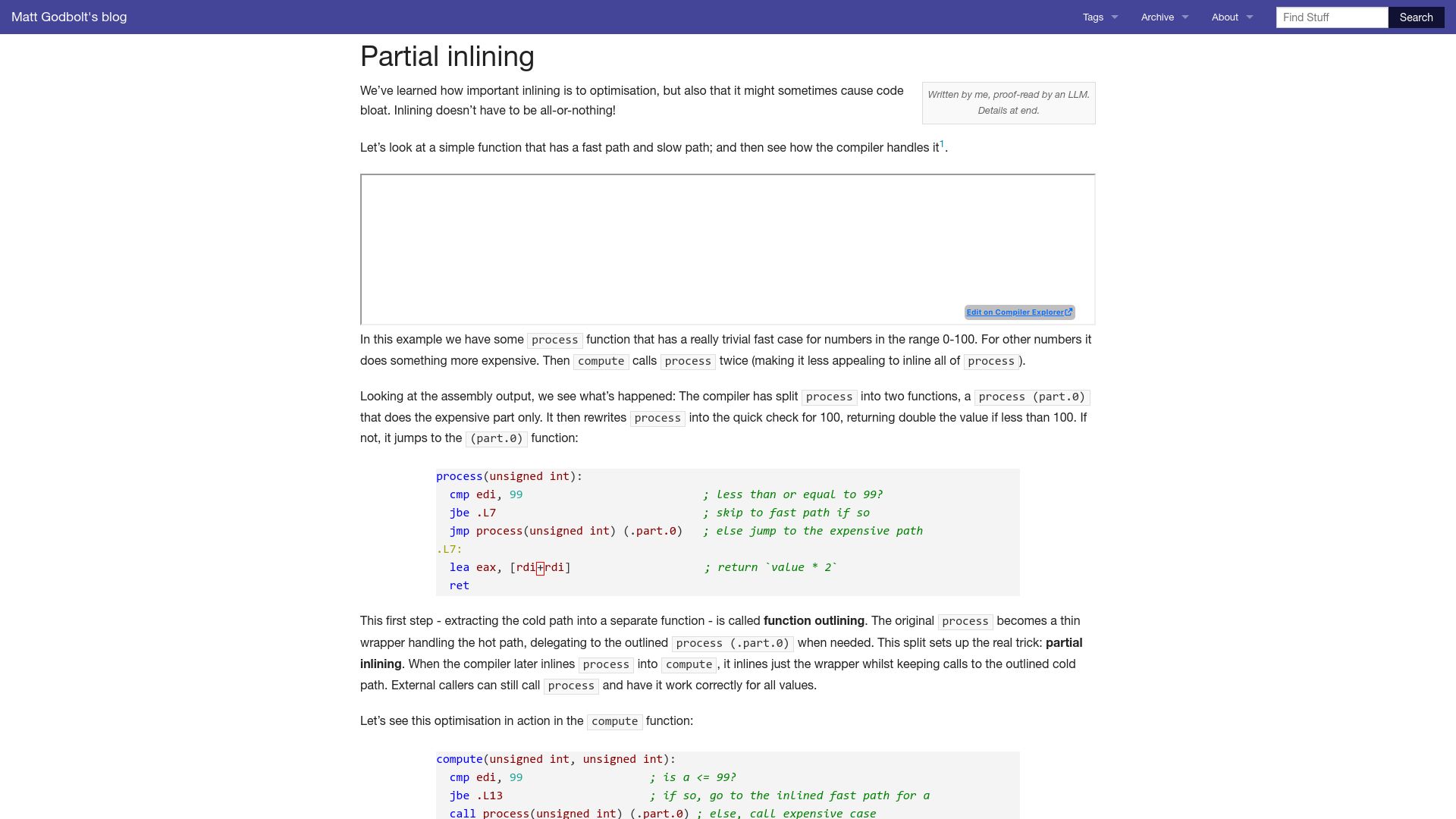Image resolution: width=1456 pixels, height=819 pixels.
Task: Click 'process (part.0)' inline code in paragraph
Action: (x=1032, y=397)
